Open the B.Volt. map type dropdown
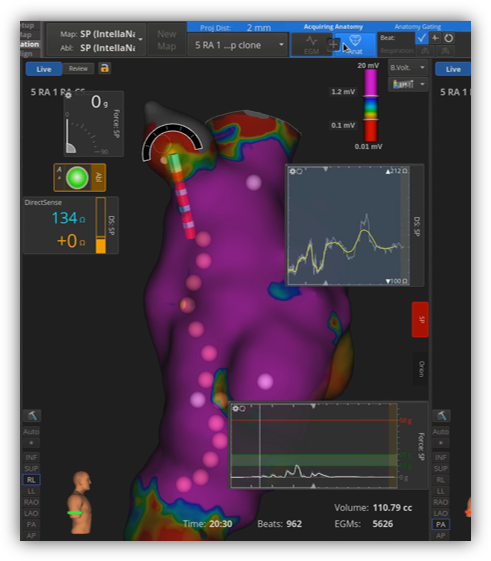 [x=408, y=68]
